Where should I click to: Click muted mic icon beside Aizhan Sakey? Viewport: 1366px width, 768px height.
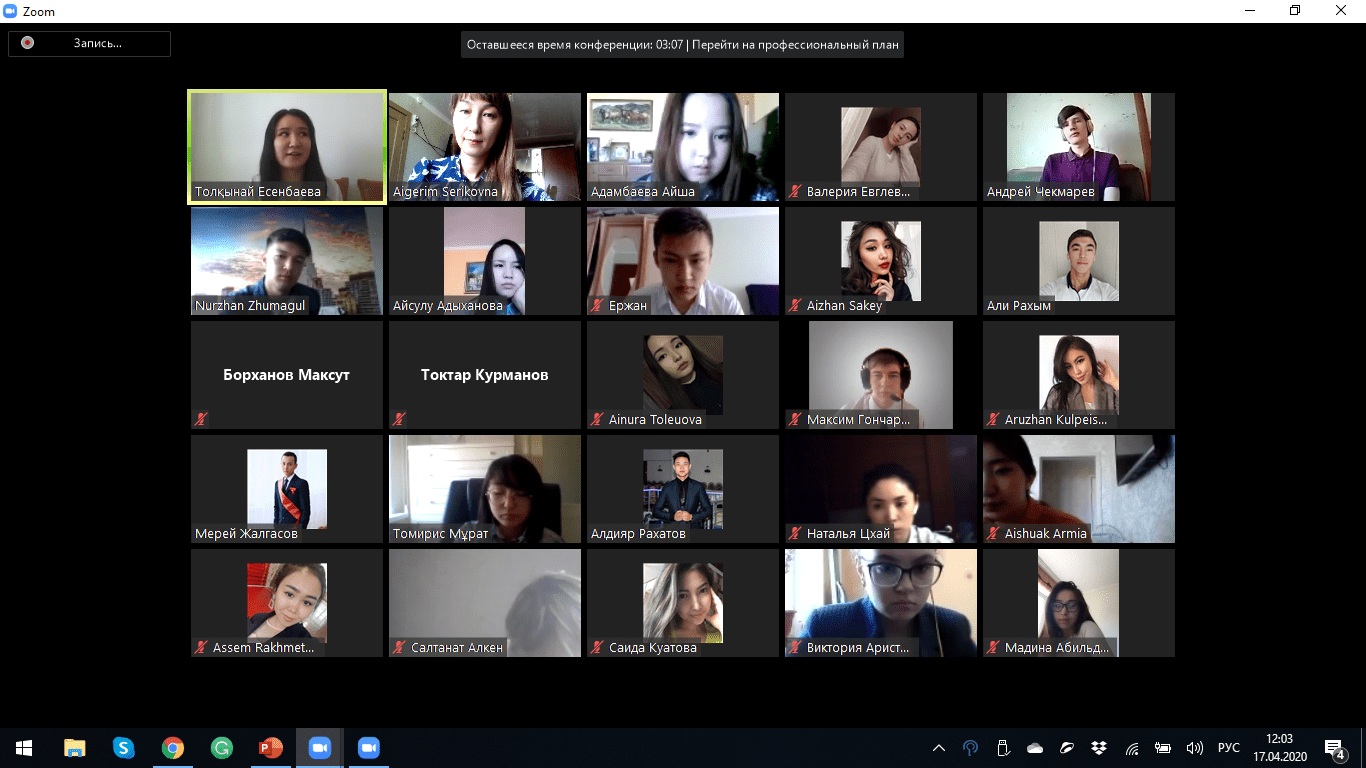pos(796,306)
